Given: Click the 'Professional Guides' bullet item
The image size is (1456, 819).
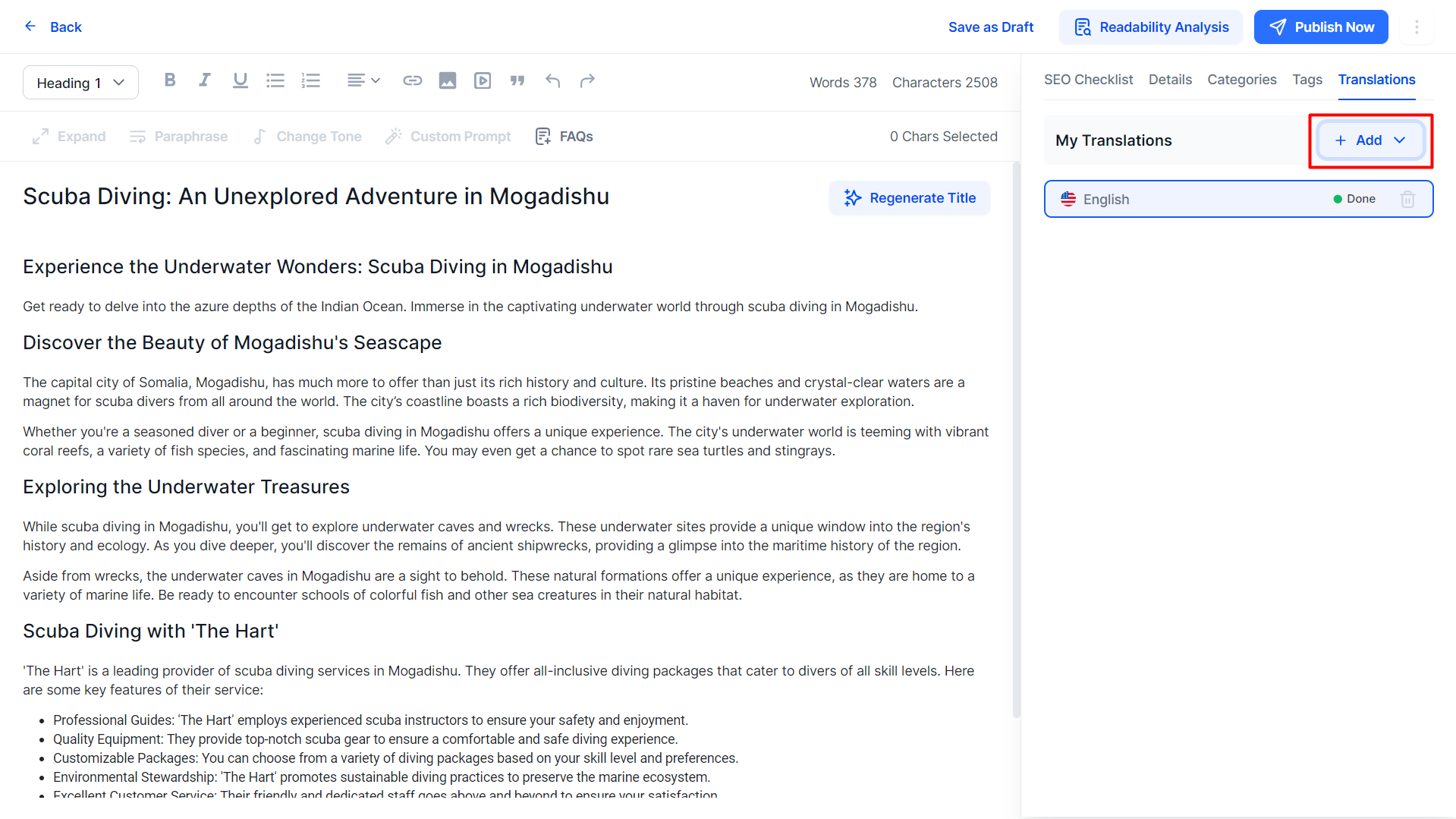Looking at the screenshot, I should pyautogui.click(x=370, y=720).
